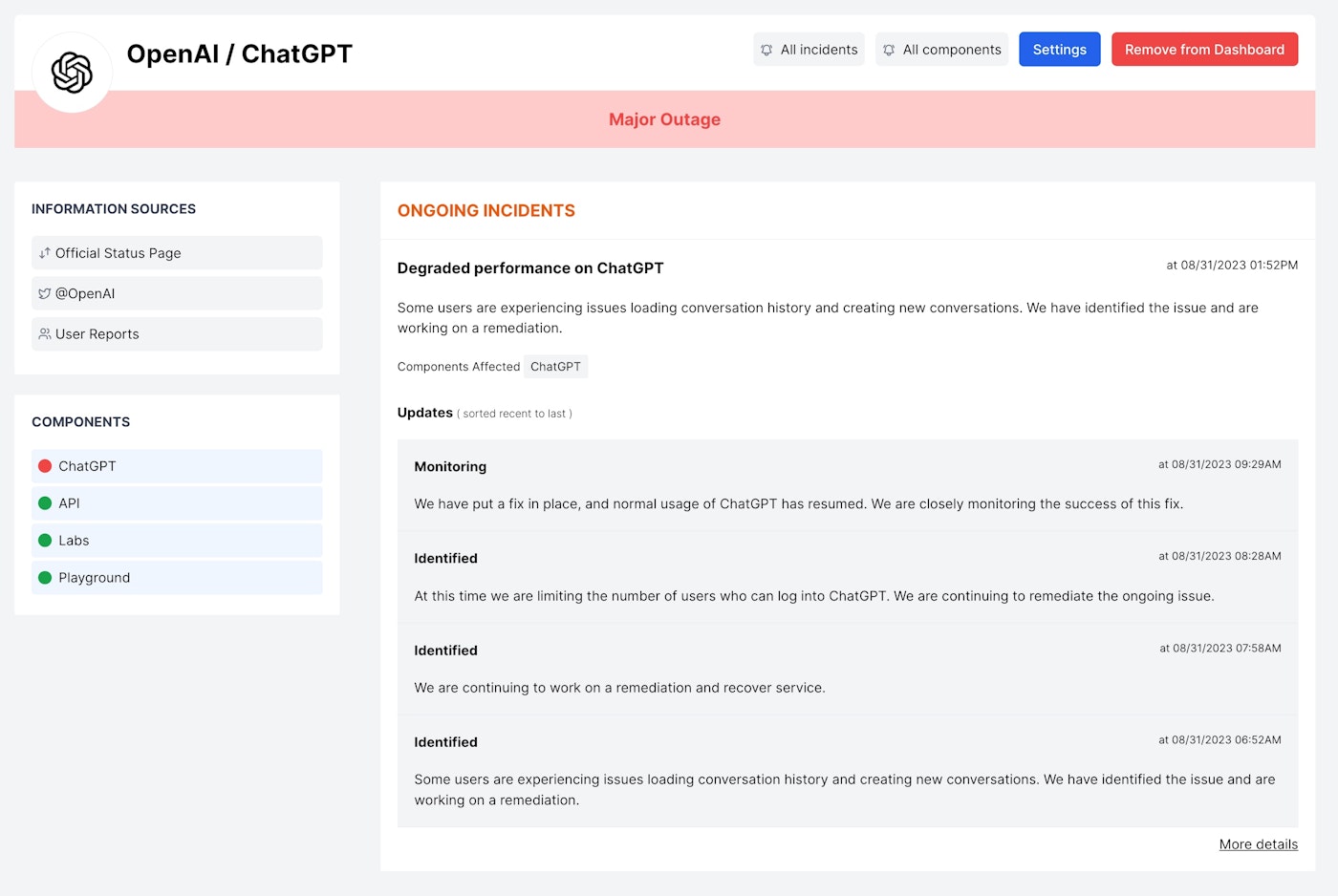
Task: Select the Labs component row
Action: pyautogui.click(x=177, y=541)
